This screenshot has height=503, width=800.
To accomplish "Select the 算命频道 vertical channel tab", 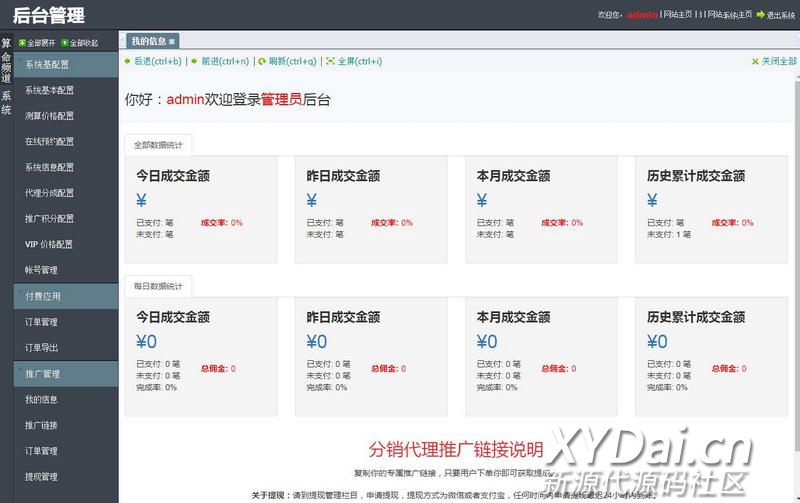I will 6,60.
